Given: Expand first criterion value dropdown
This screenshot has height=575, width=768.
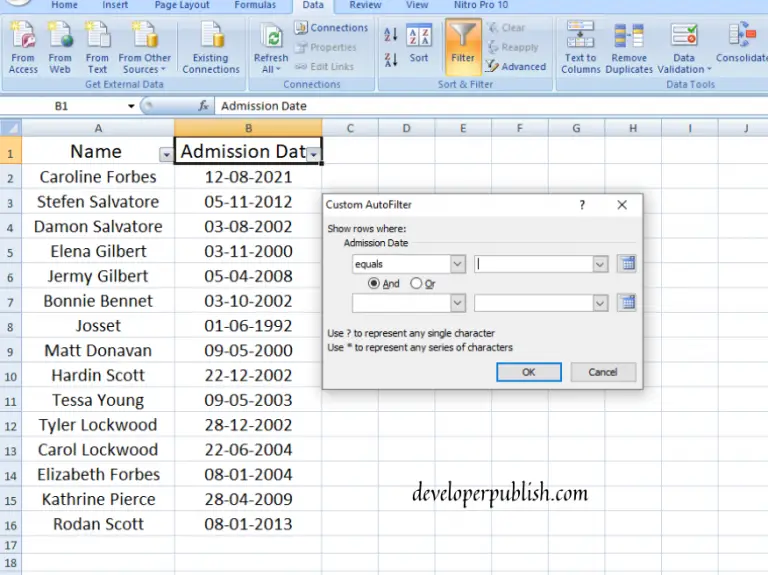Looking at the screenshot, I should (x=600, y=264).
